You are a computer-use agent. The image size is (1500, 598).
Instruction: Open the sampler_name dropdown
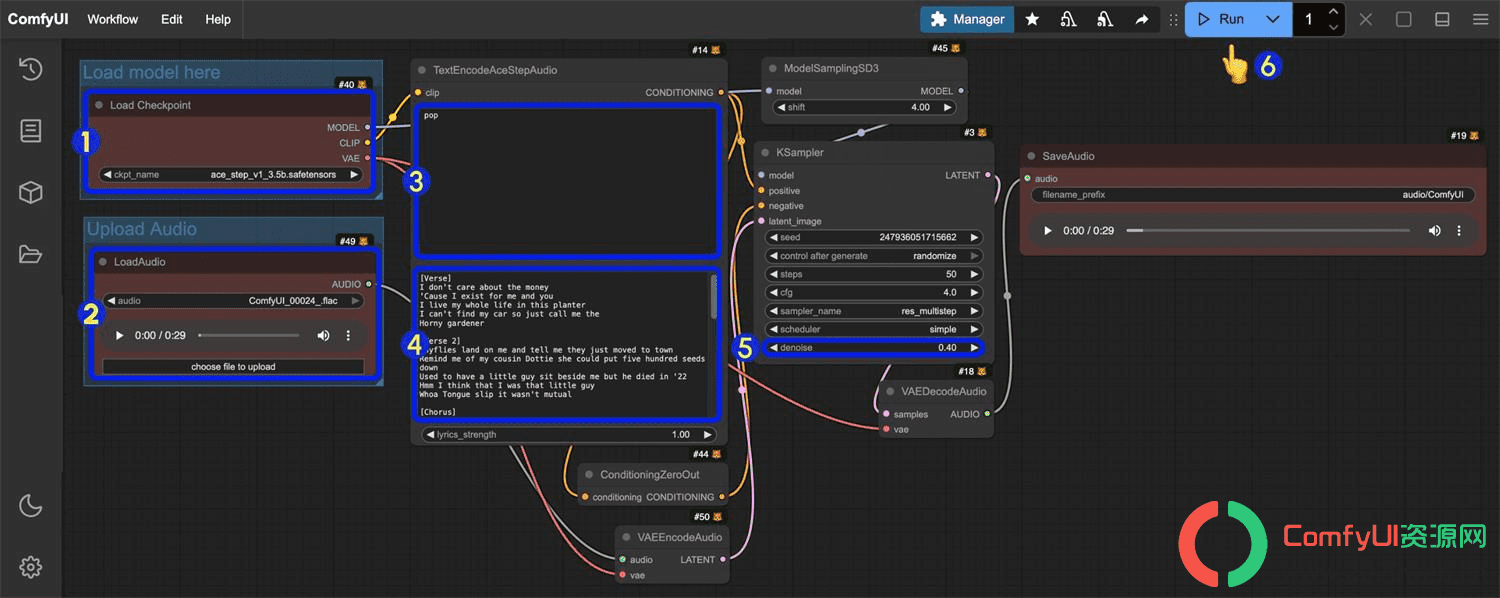tap(874, 311)
